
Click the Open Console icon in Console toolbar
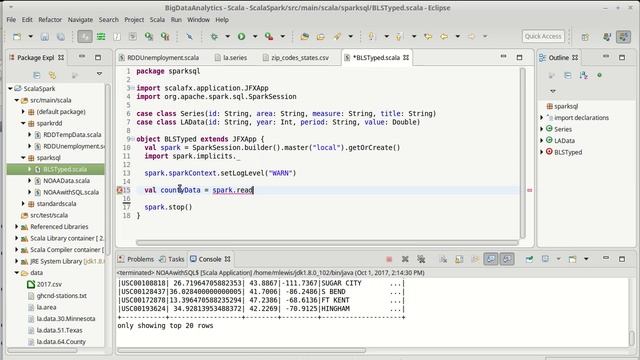[573, 259]
